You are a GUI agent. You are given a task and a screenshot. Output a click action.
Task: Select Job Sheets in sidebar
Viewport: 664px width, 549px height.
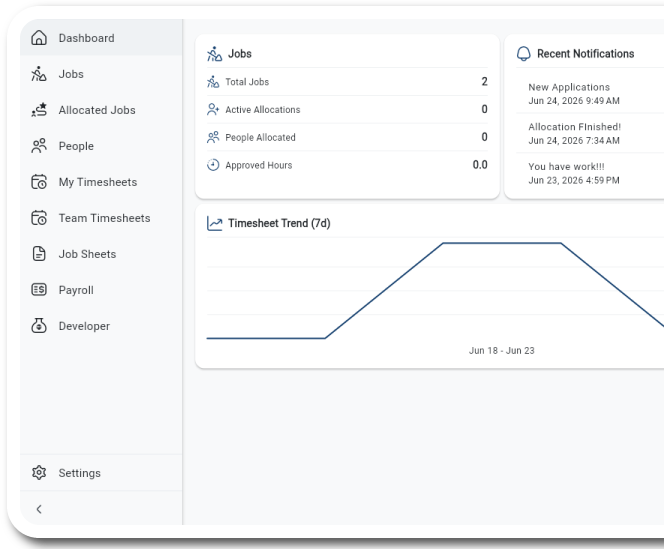(x=101, y=254)
